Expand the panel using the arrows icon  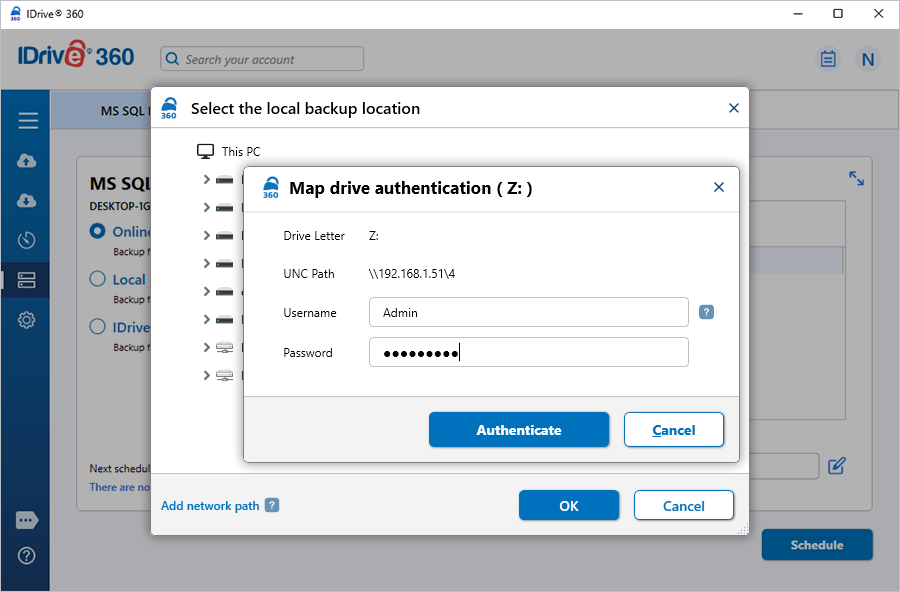(x=856, y=178)
